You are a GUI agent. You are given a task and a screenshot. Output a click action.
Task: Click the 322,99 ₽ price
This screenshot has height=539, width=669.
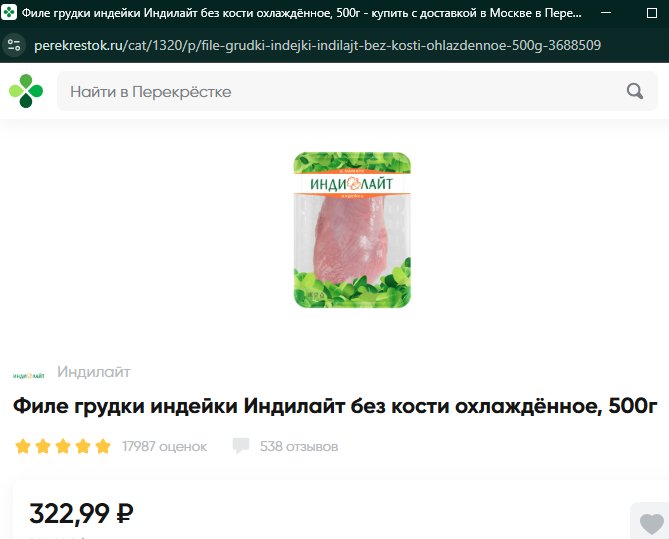(x=81, y=513)
